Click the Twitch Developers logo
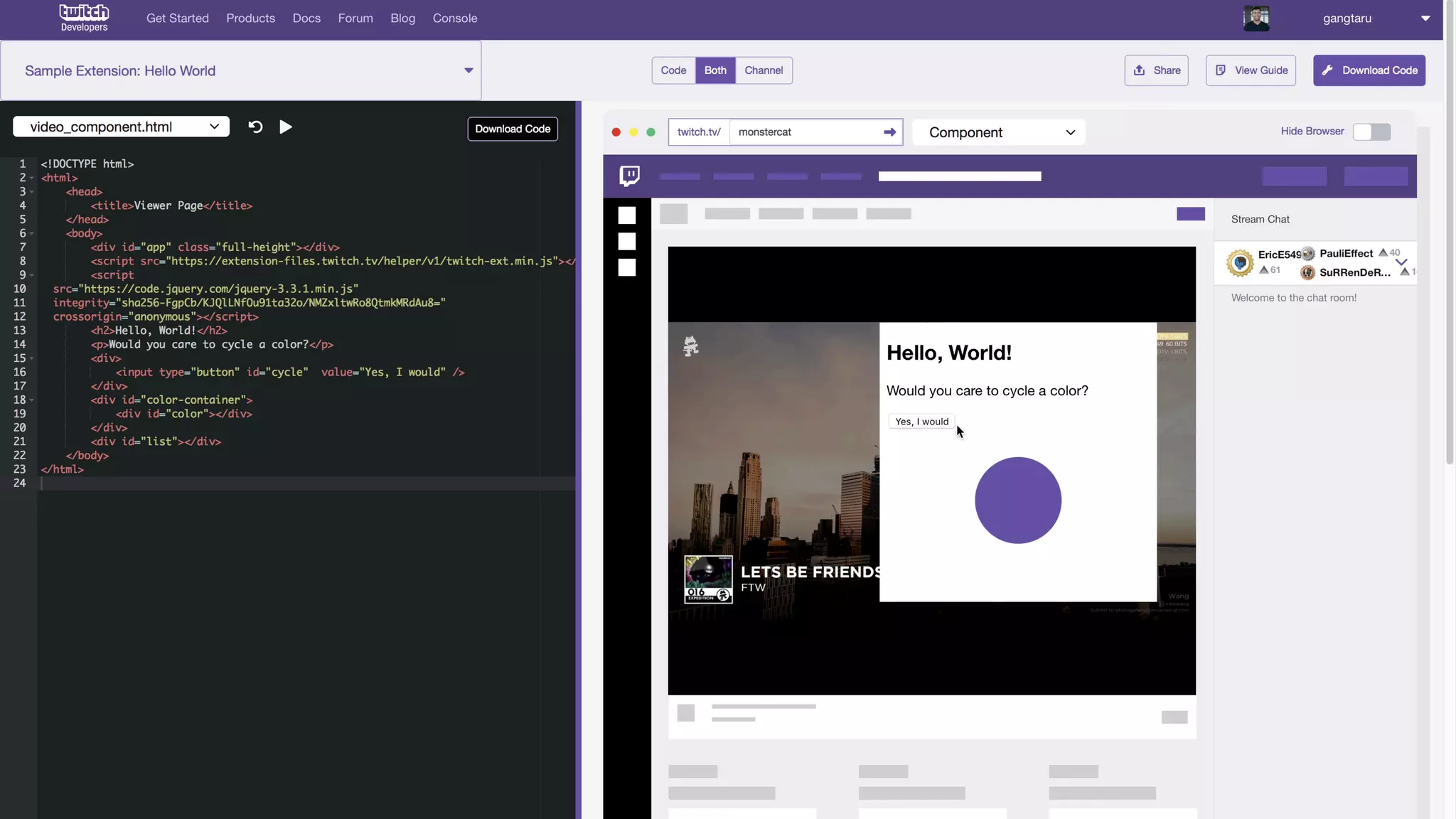1456x819 pixels. pyautogui.click(x=84, y=18)
